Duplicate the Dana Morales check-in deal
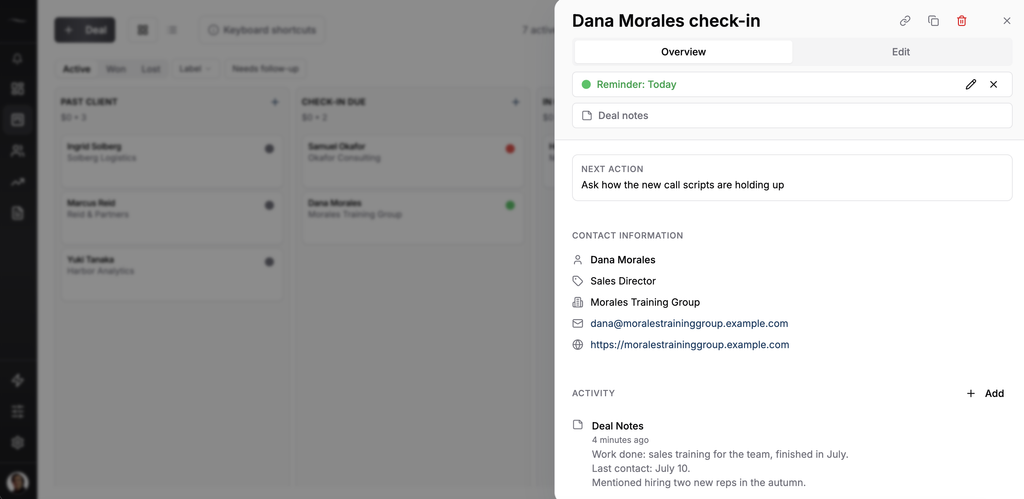 (x=933, y=21)
